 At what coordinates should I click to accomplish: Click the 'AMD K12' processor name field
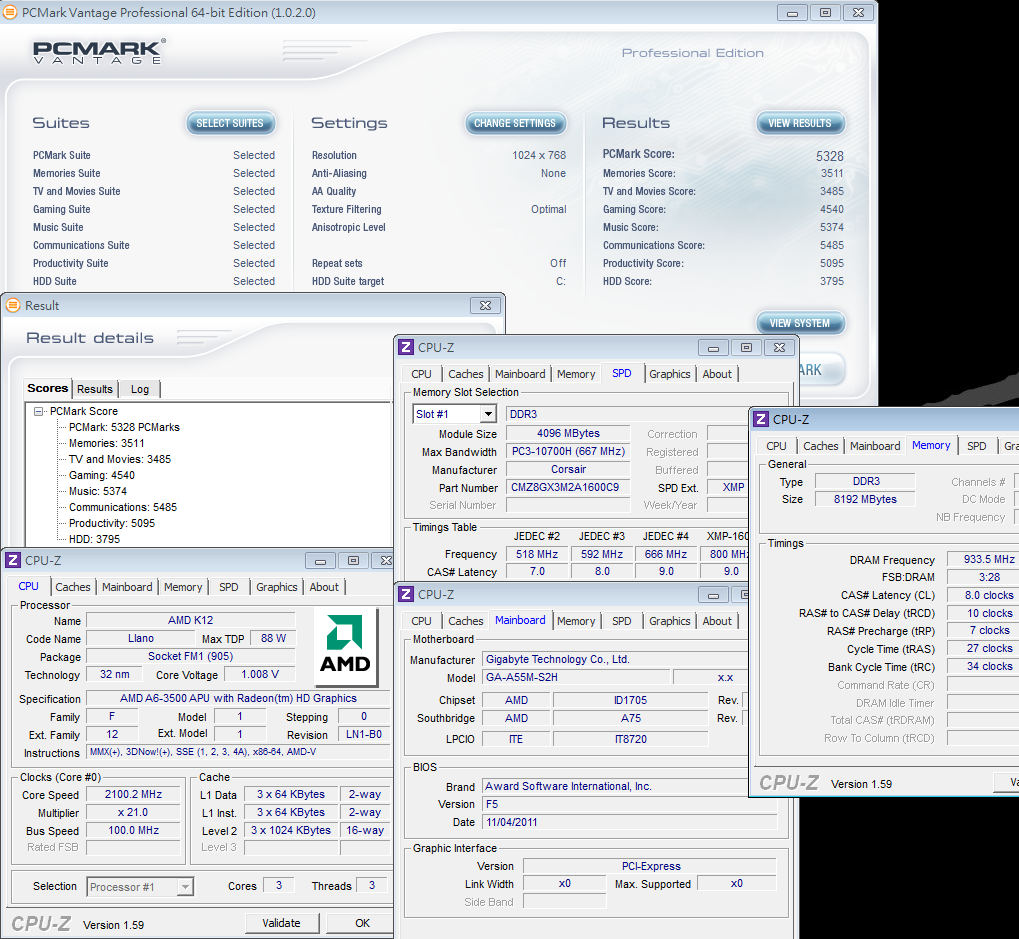coord(190,620)
